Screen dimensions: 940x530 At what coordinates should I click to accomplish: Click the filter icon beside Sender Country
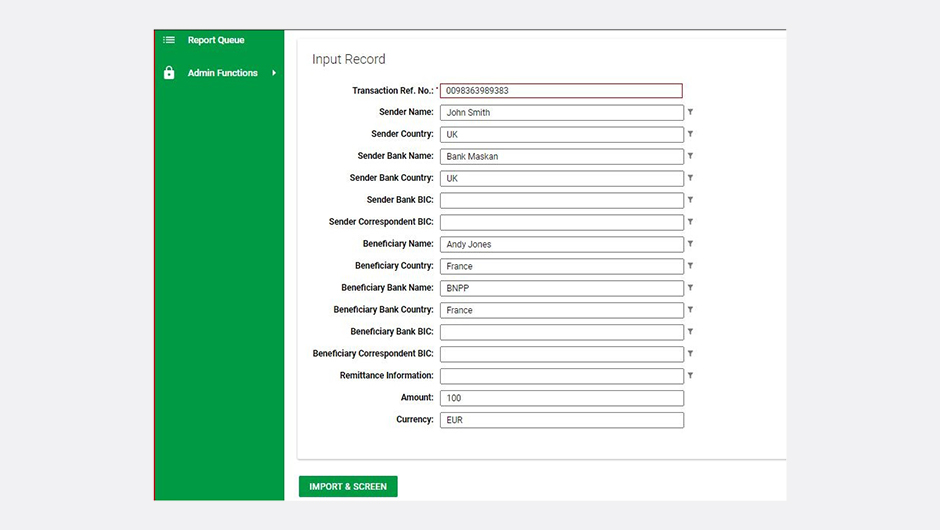(690, 134)
